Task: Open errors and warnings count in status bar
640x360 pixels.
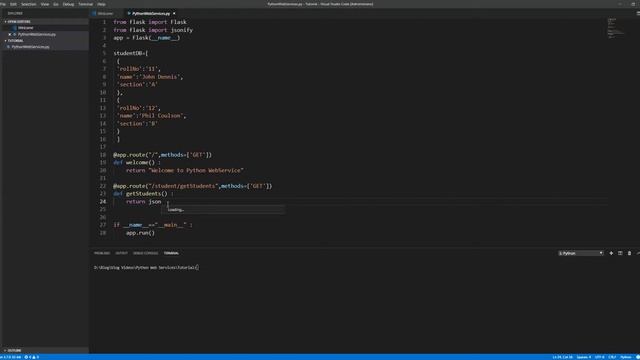Action: [31, 357]
